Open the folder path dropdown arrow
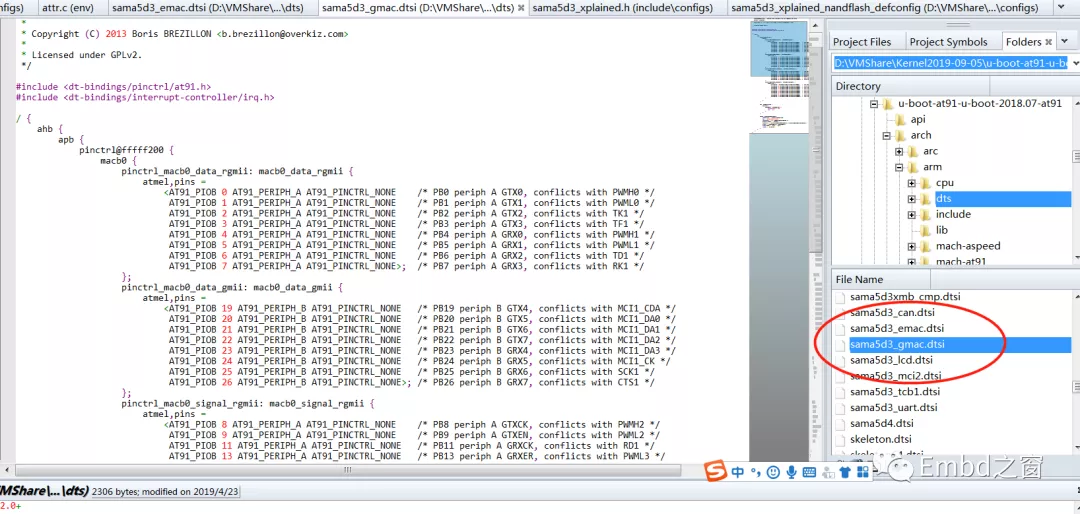 pyautogui.click(x=1074, y=63)
